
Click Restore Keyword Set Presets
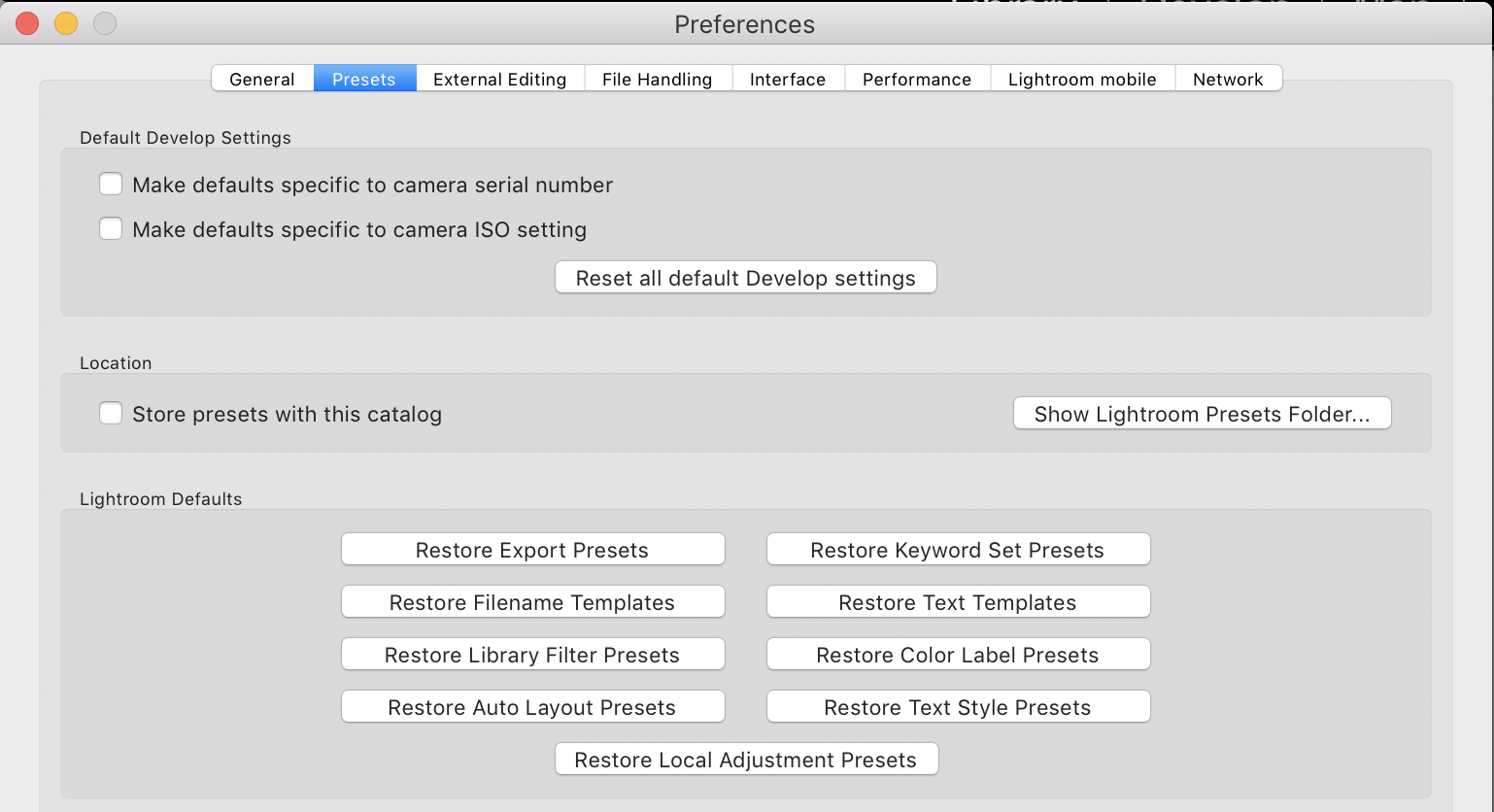959,550
